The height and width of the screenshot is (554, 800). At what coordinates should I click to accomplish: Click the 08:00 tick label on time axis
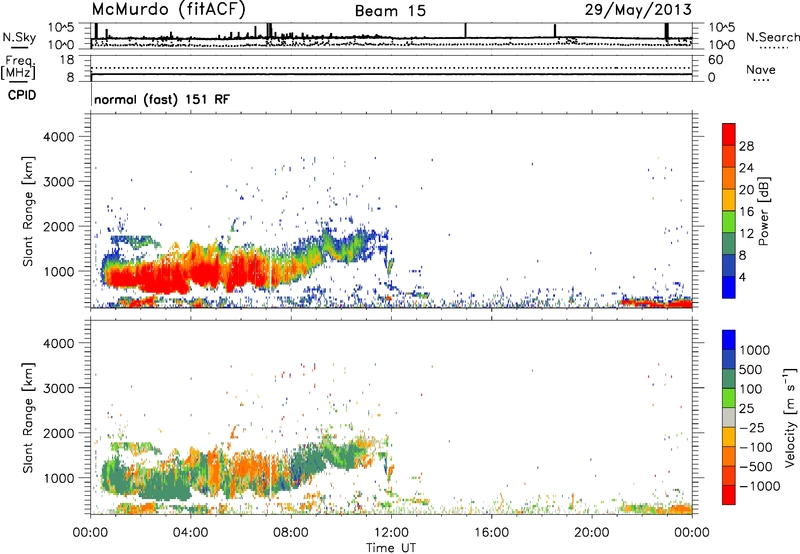coord(291,533)
